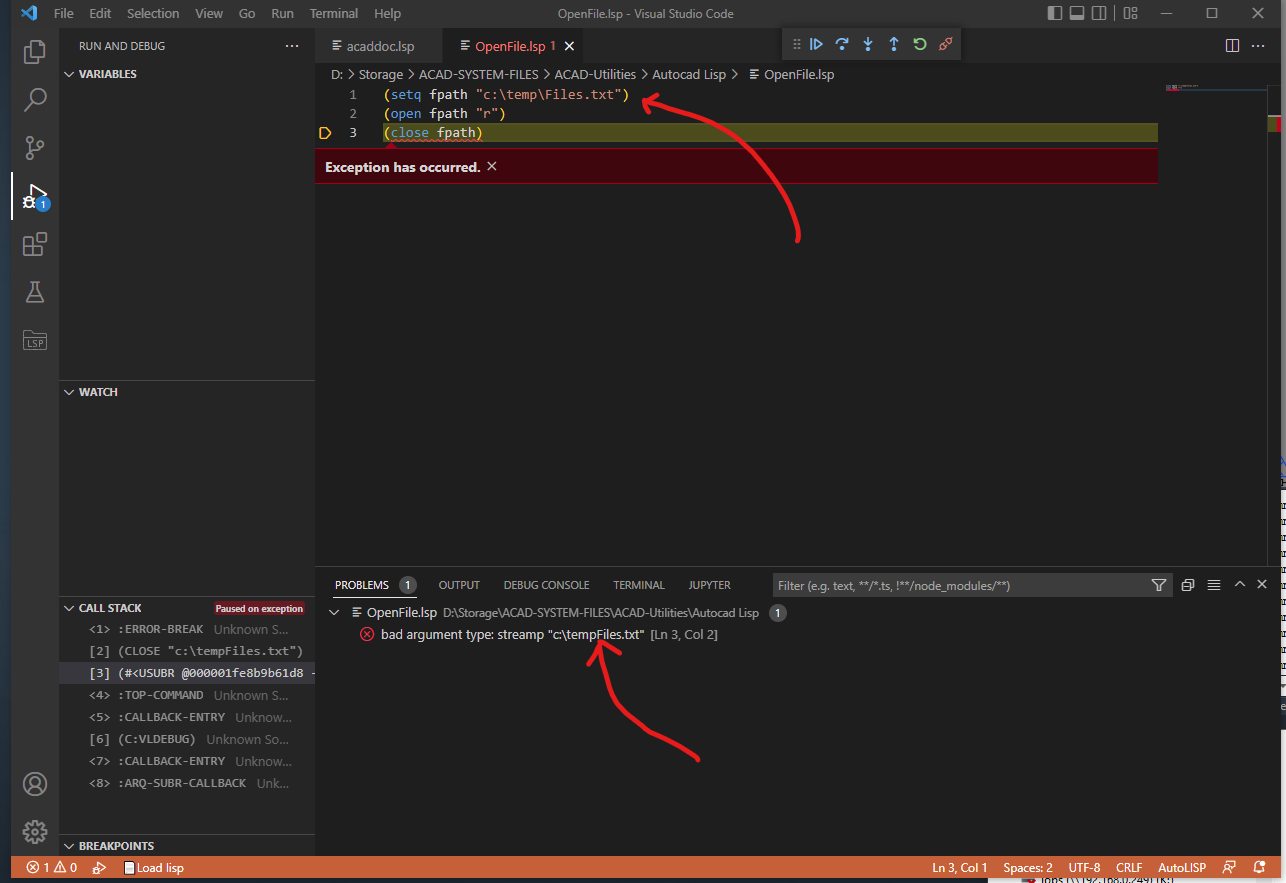Toggle the Problems filter icon
The height and width of the screenshot is (883, 1286).
click(1158, 584)
